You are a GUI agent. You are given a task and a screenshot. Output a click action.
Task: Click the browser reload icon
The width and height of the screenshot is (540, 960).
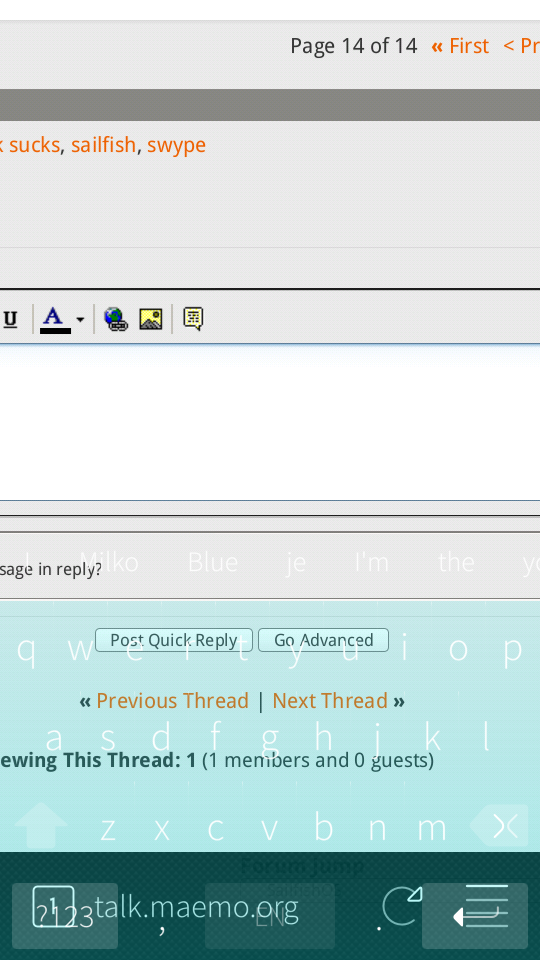tap(402, 906)
